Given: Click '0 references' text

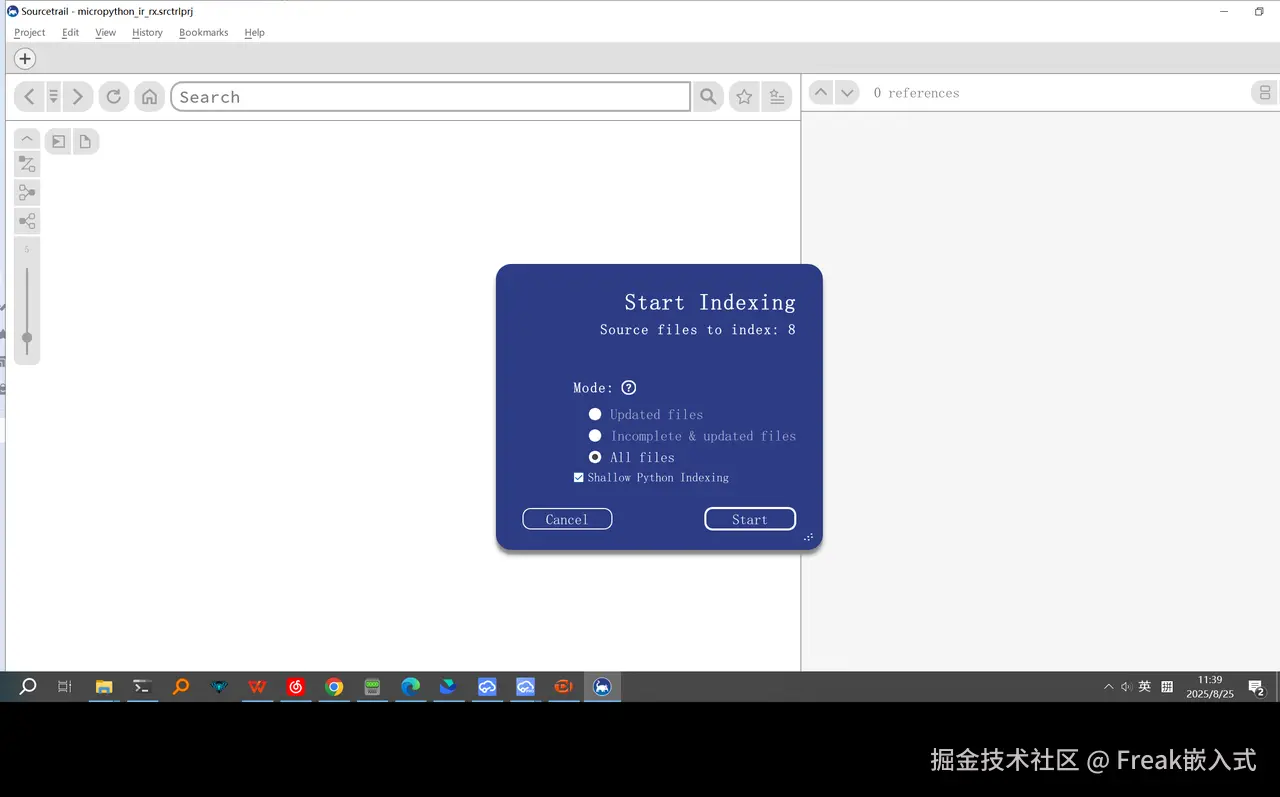Looking at the screenshot, I should (916, 93).
